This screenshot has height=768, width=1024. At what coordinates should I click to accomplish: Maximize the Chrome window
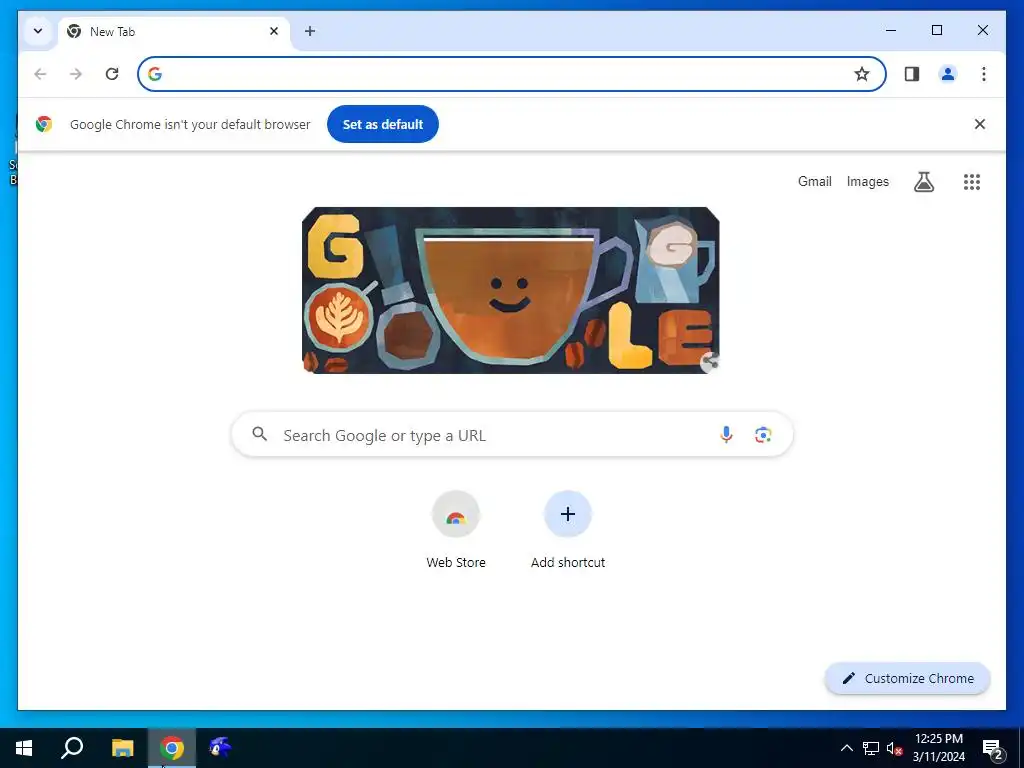pos(936,30)
